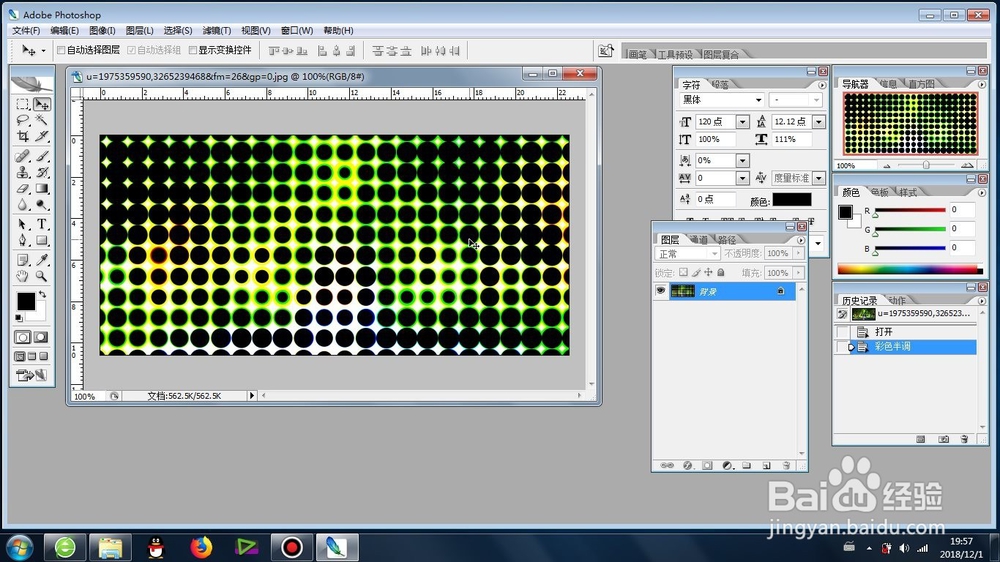Set history brush source at 打开 state

tap(842, 332)
